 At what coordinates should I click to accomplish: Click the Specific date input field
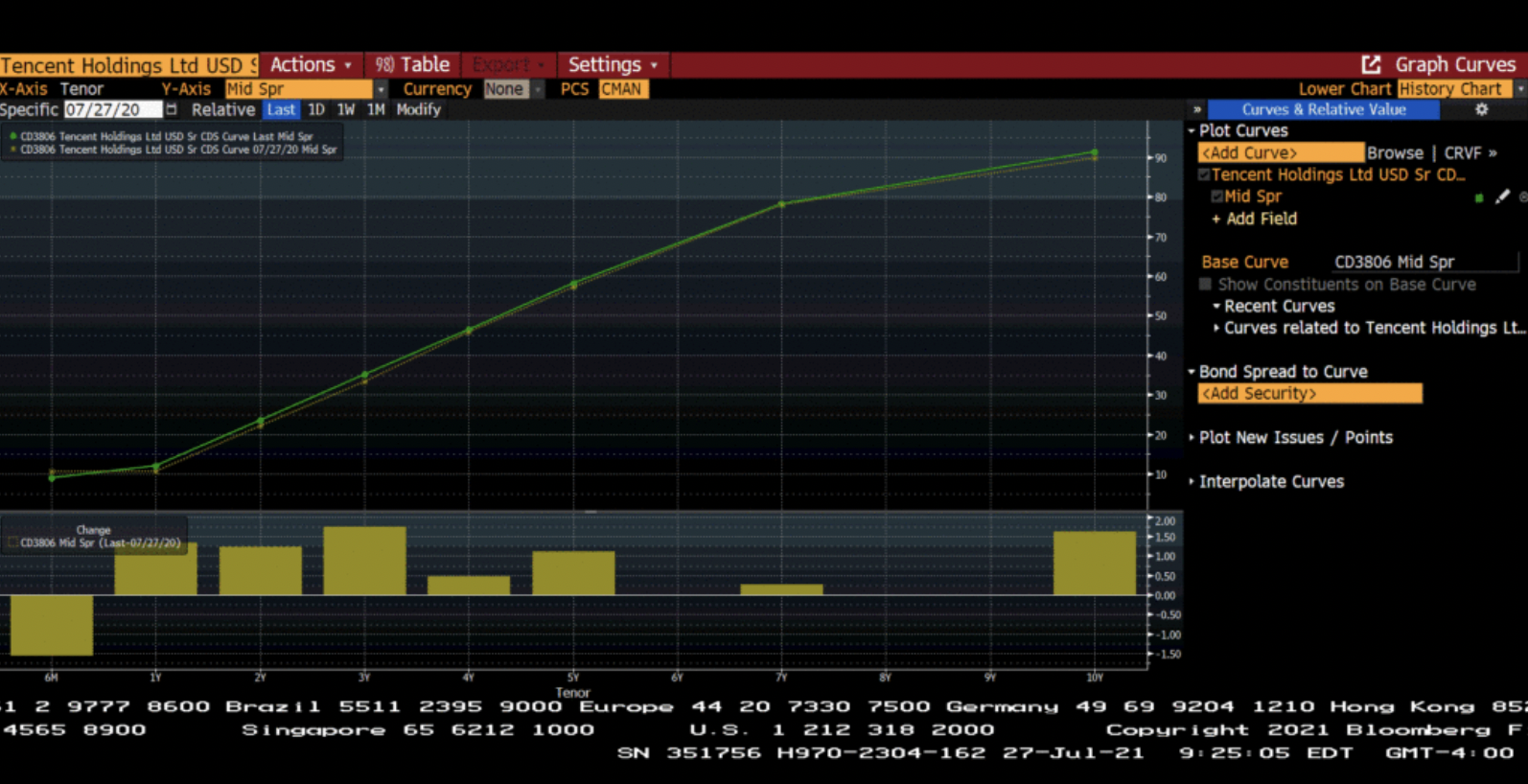click(x=112, y=109)
